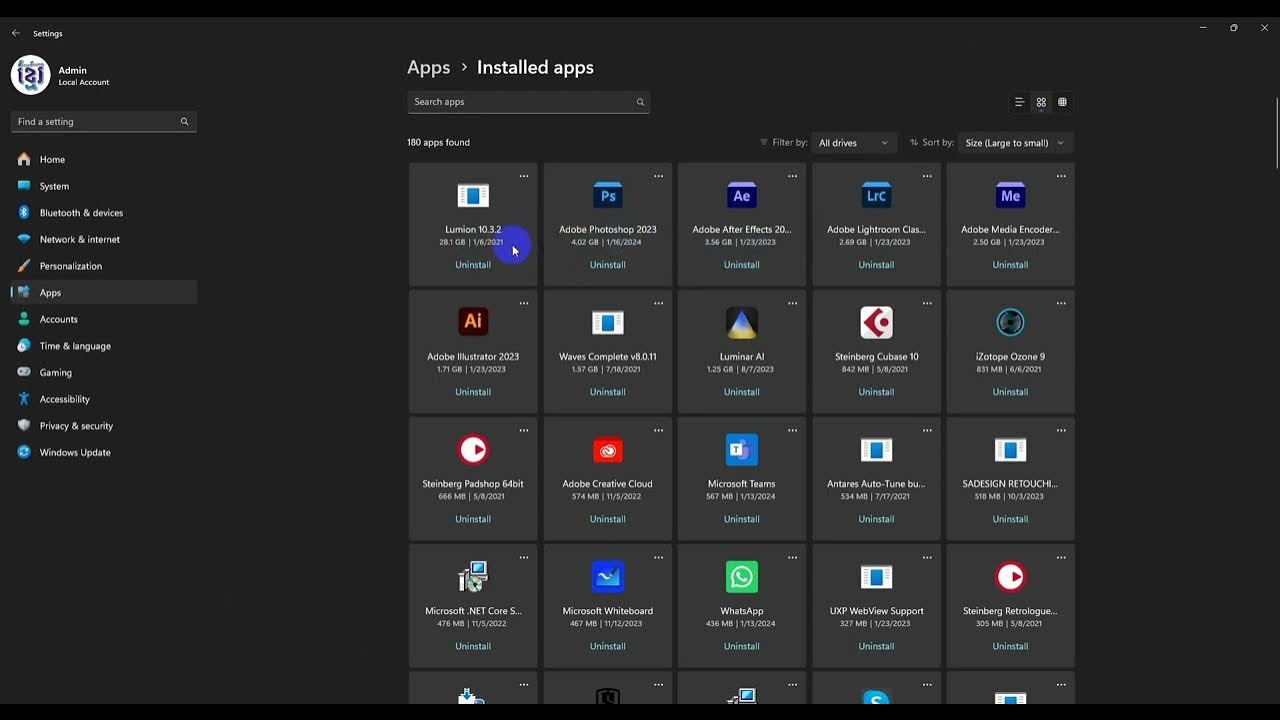Click the Adobe After Effects icon

742,196
